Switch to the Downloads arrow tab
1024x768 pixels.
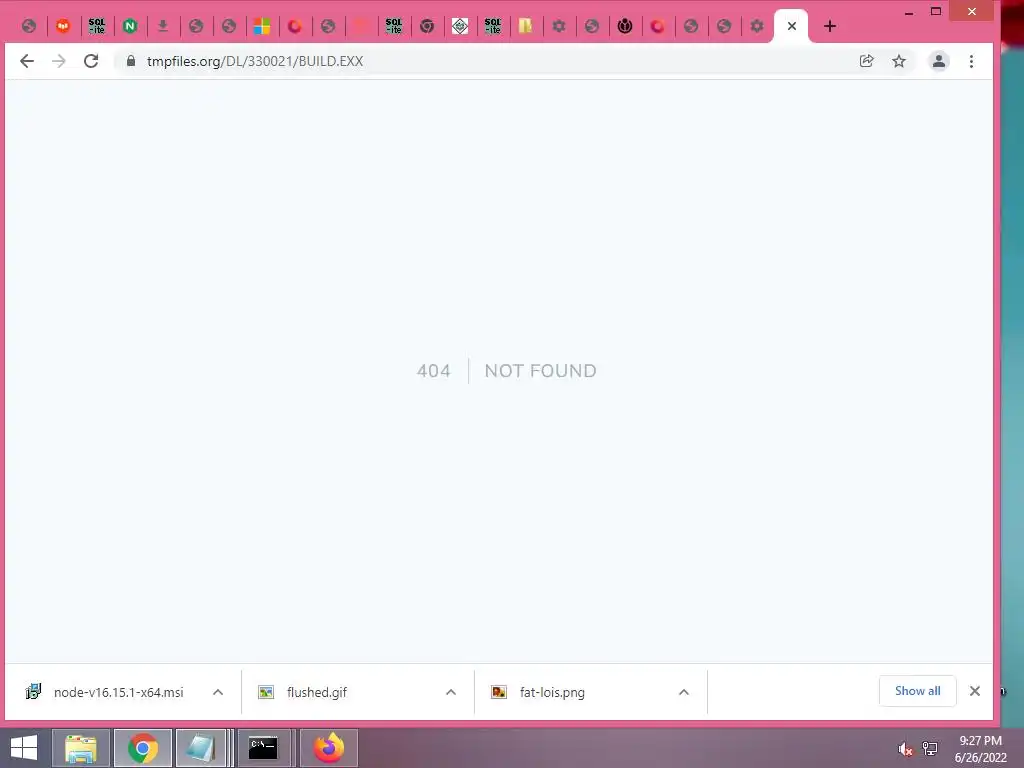tap(163, 26)
